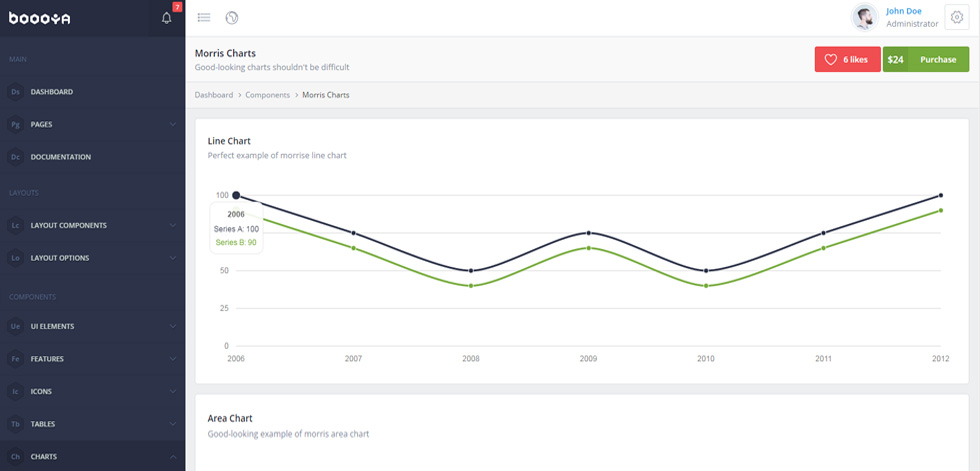Open the notifications bell icon
980x471 pixels.
pos(166,18)
